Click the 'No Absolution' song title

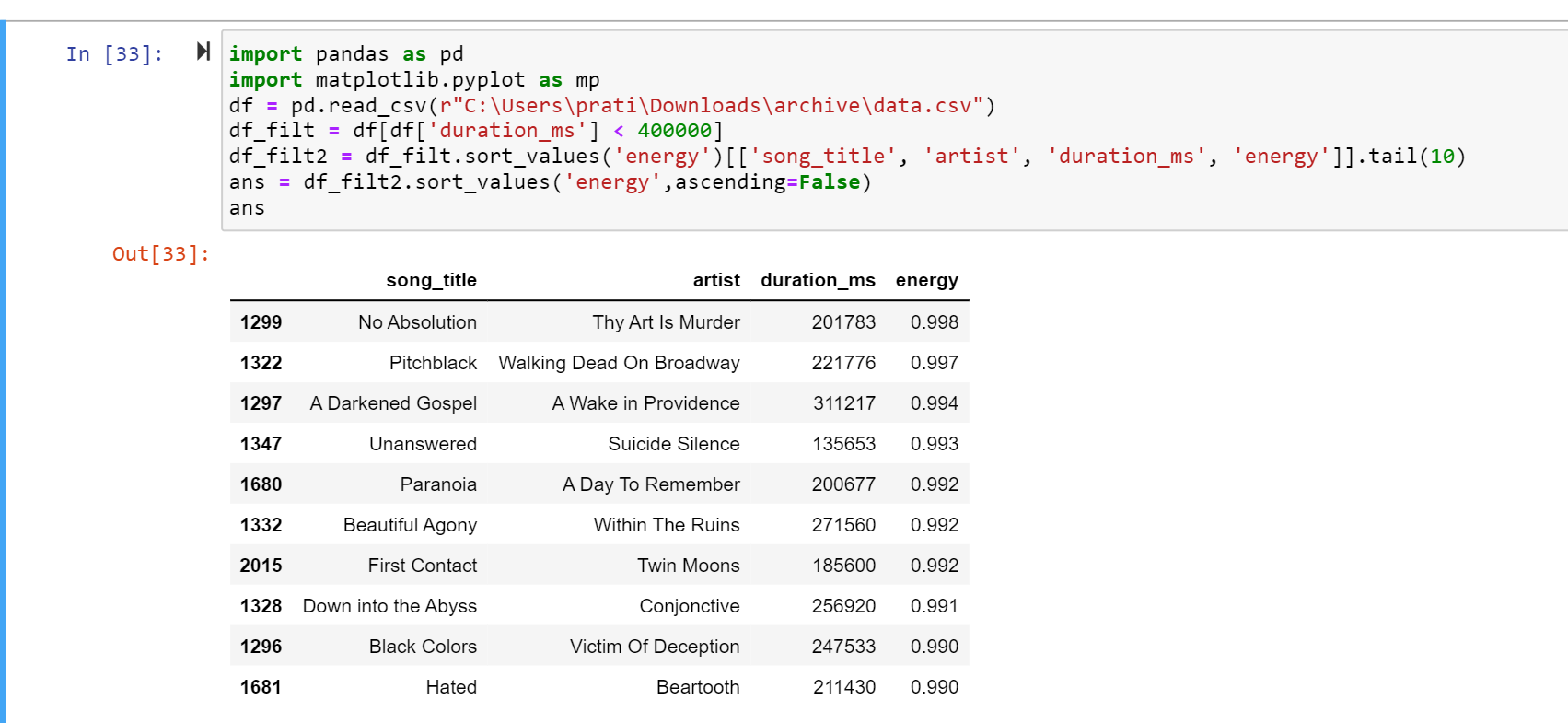[x=417, y=322]
